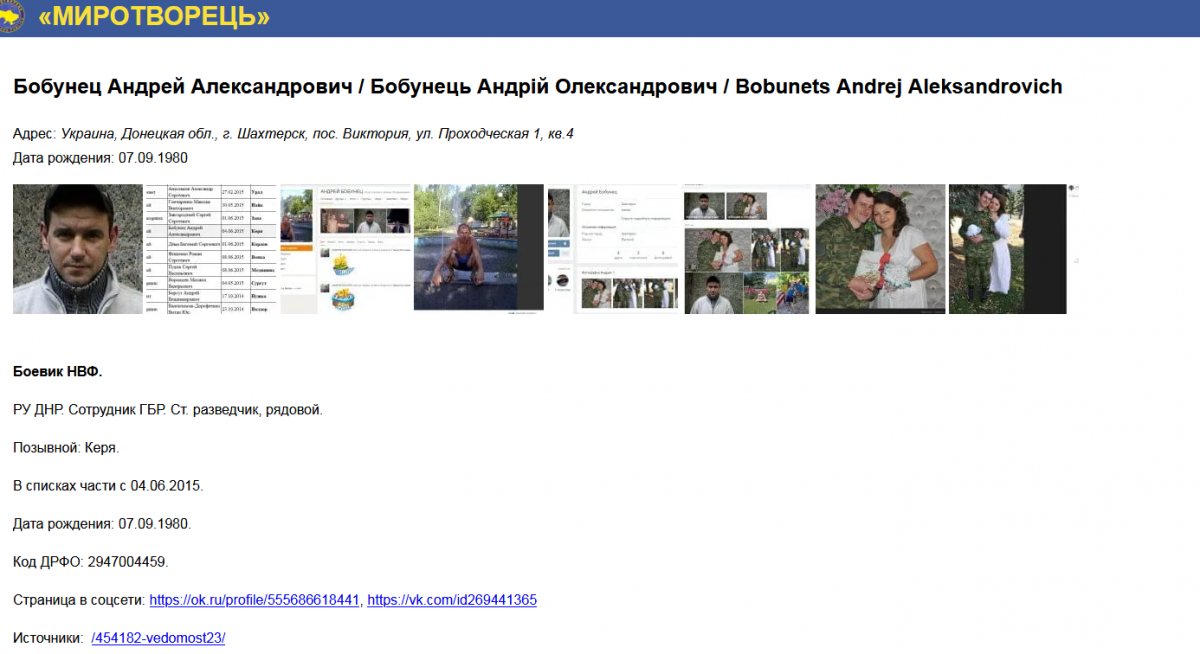Image resolution: width=1200 pixels, height=654 pixels.
Task: Open the thumbnail of man squatting by fountain
Action: pyautogui.click(x=478, y=248)
